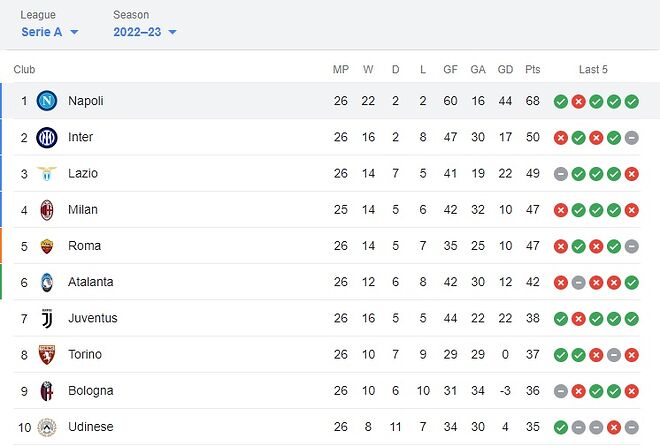Open the Napoli team name link

pyautogui.click(x=86, y=101)
